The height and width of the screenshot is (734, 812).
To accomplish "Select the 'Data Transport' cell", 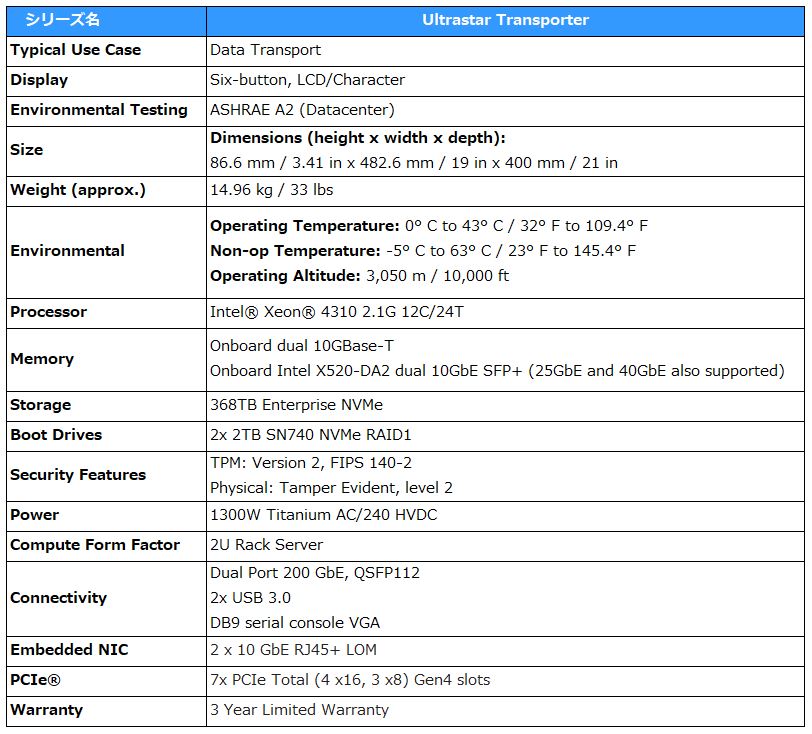I will click(265, 50).
